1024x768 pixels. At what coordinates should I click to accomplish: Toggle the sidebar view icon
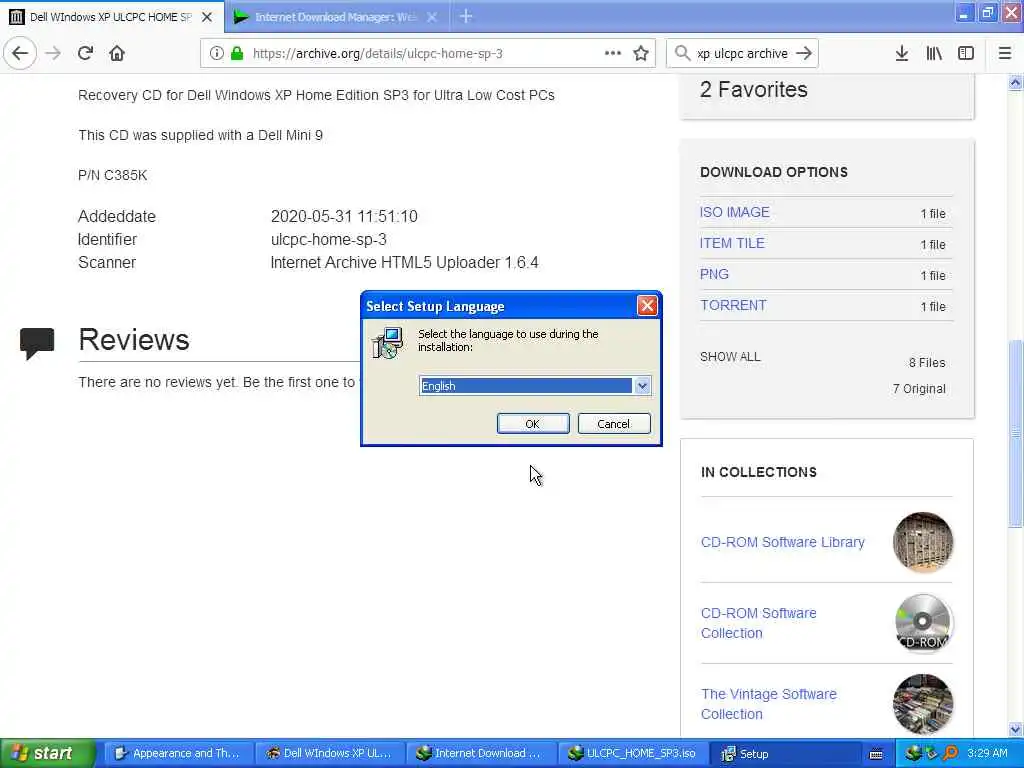pyautogui.click(x=966, y=54)
